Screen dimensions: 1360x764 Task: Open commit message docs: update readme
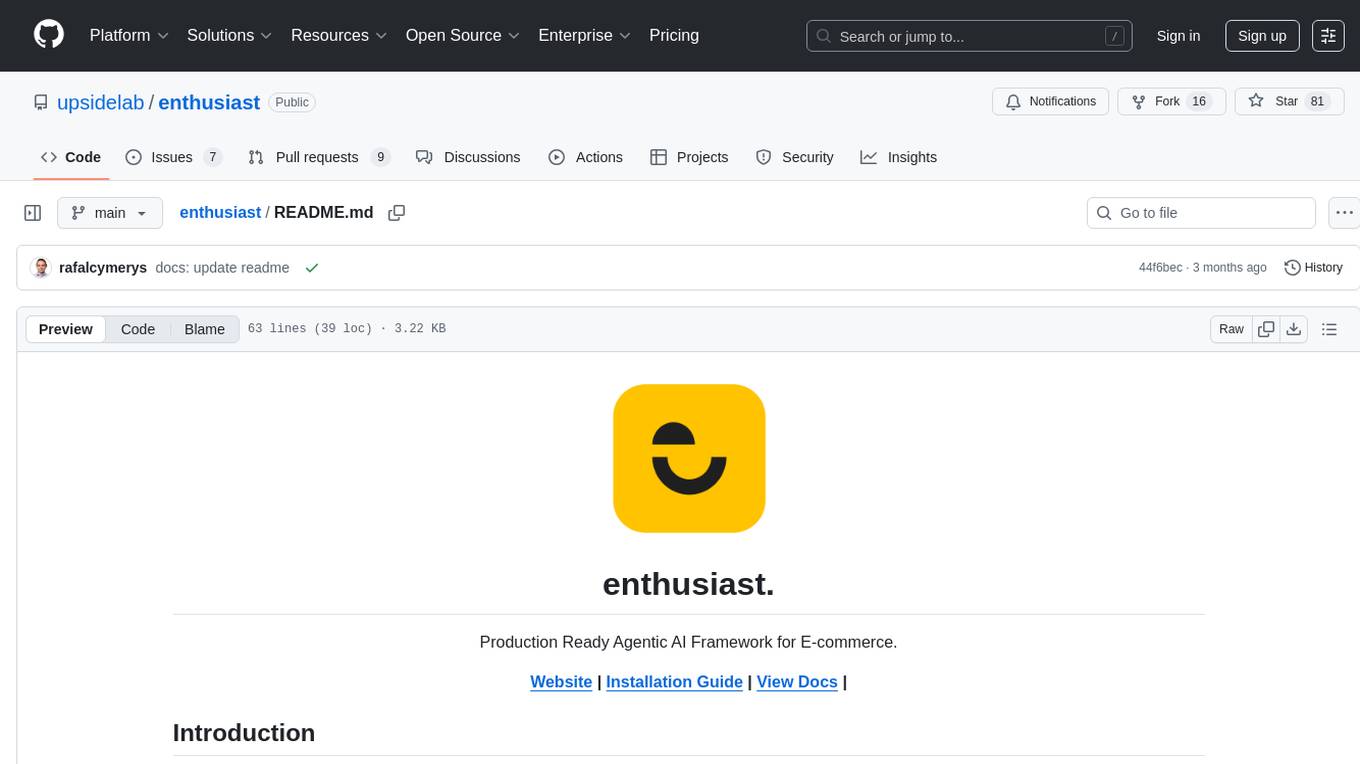pos(222,268)
